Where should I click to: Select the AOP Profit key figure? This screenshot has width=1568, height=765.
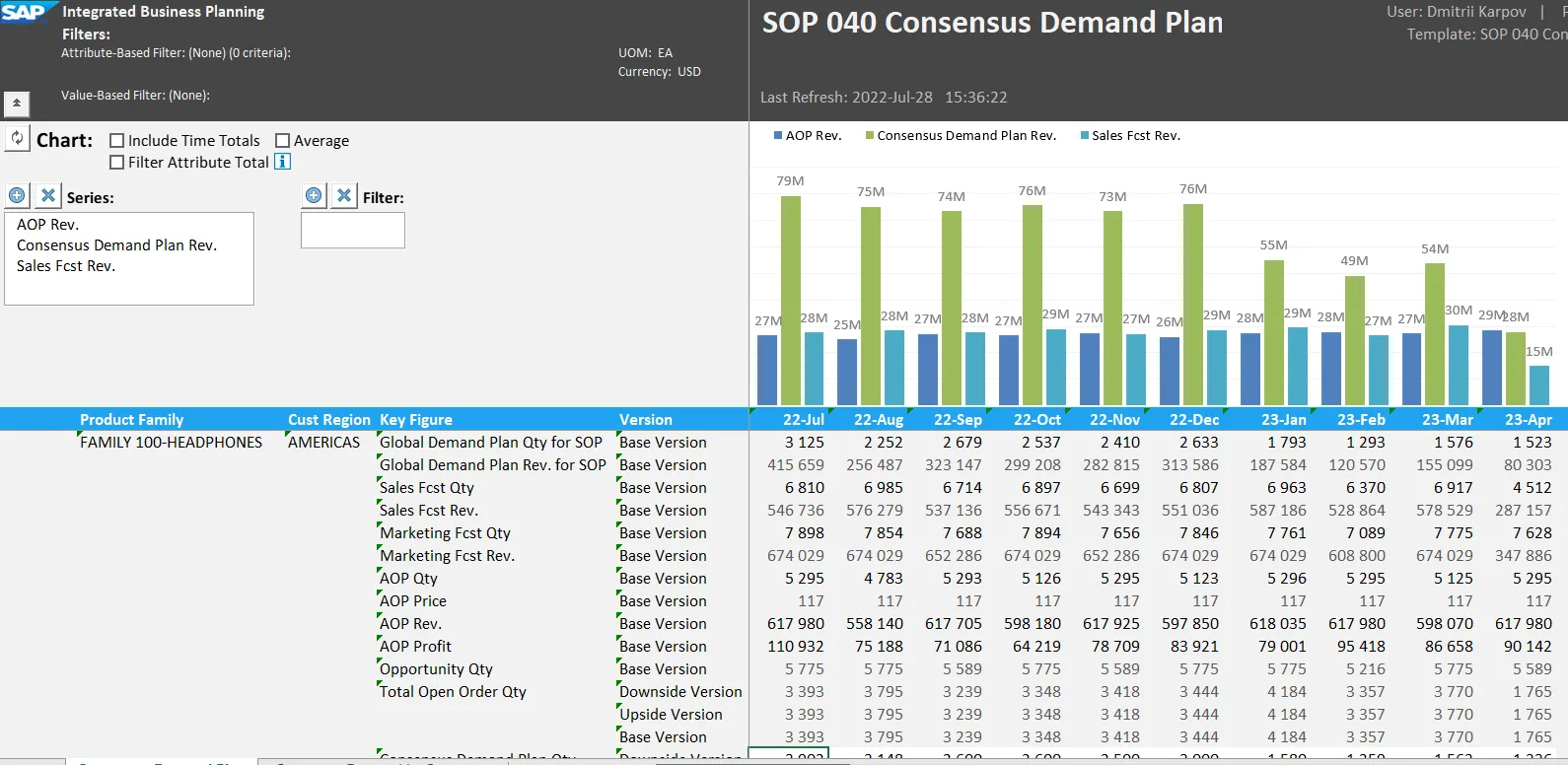[x=415, y=647]
